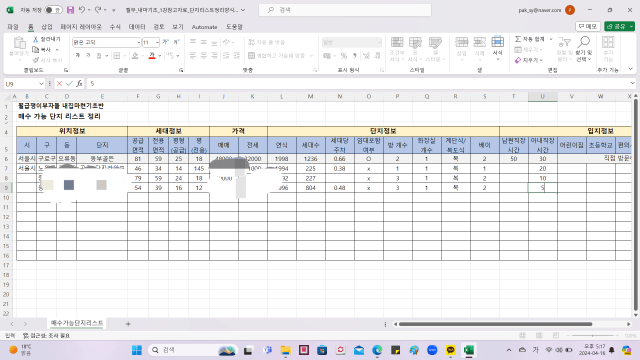Open Microsoft Edge from taskbar
The width and height of the screenshot is (640, 360).
377,350
